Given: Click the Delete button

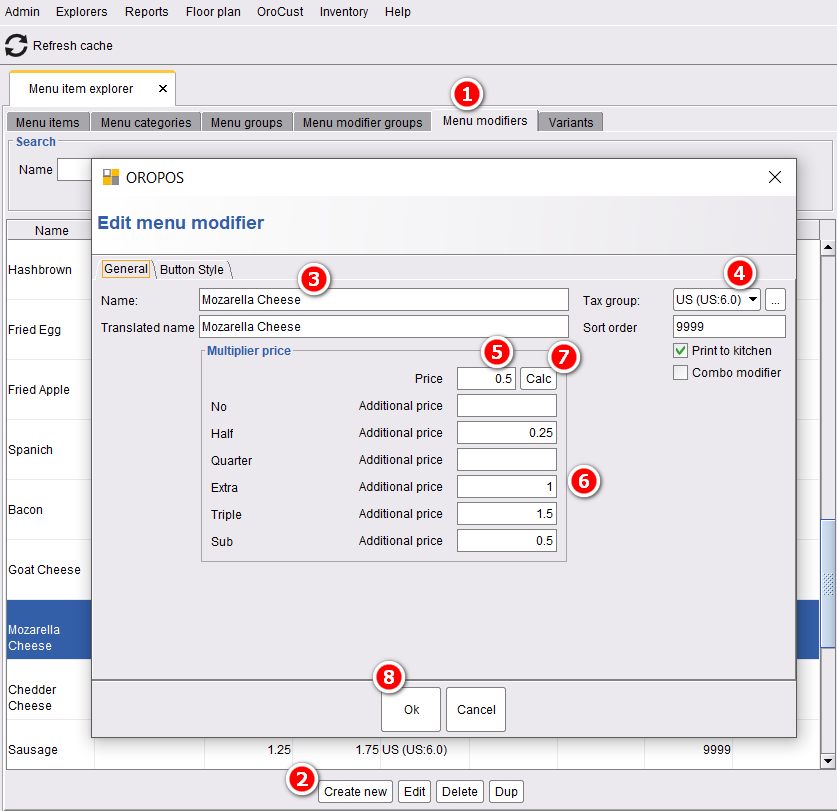Looking at the screenshot, I should coord(460,791).
